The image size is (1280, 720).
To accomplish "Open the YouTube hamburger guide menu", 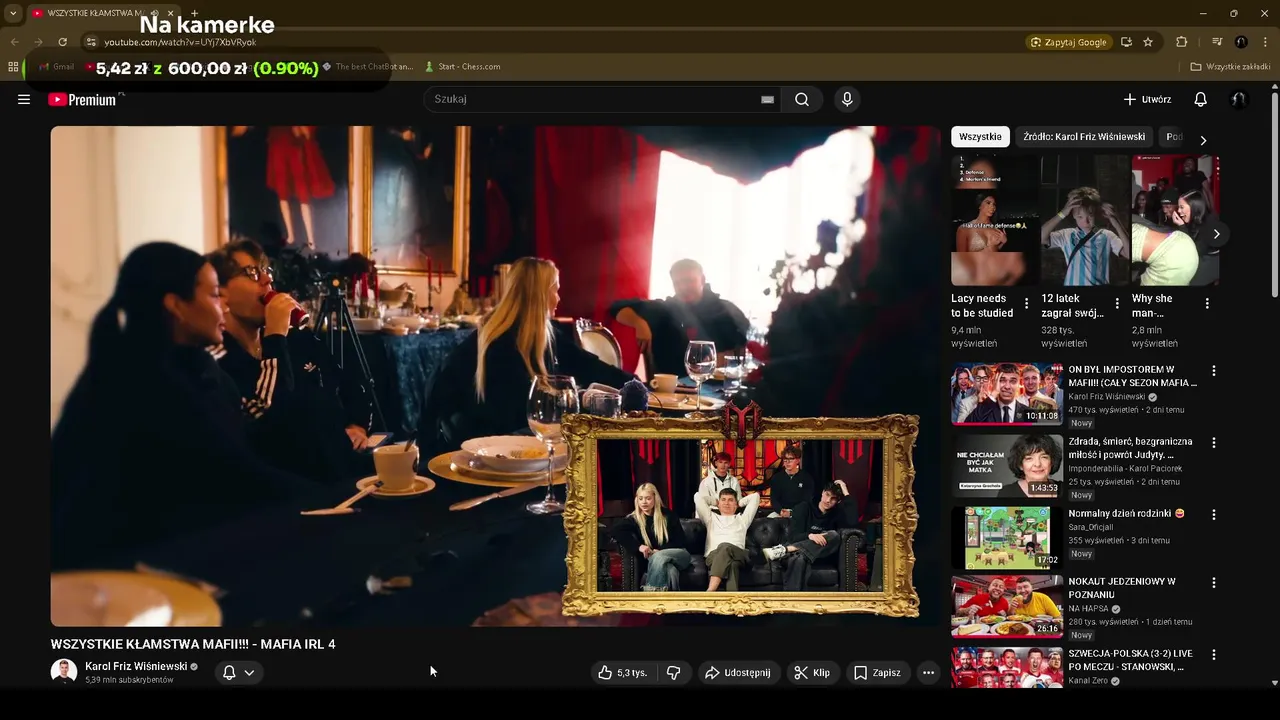I will (24, 99).
